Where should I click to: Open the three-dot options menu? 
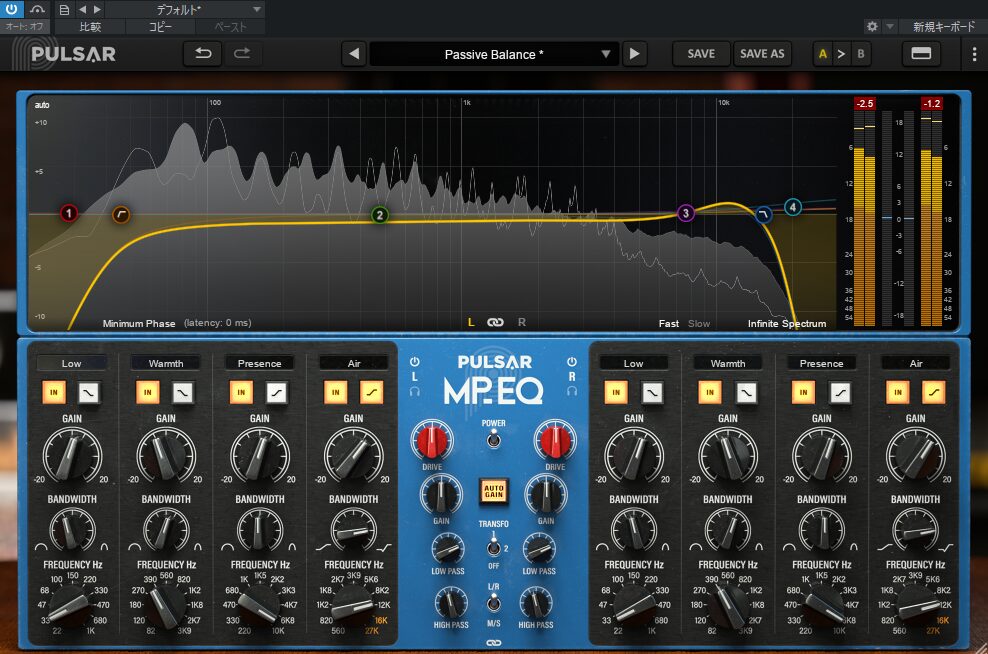click(x=974, y=54)
